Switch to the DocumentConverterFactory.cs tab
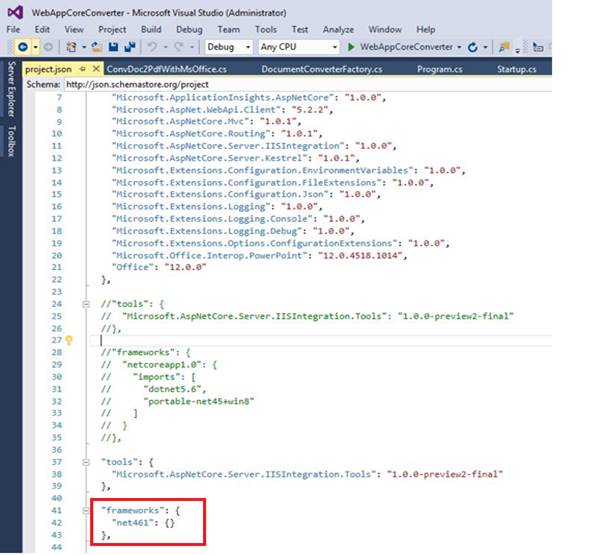Viewport: 608px width, 555px height. pos(322,69)
